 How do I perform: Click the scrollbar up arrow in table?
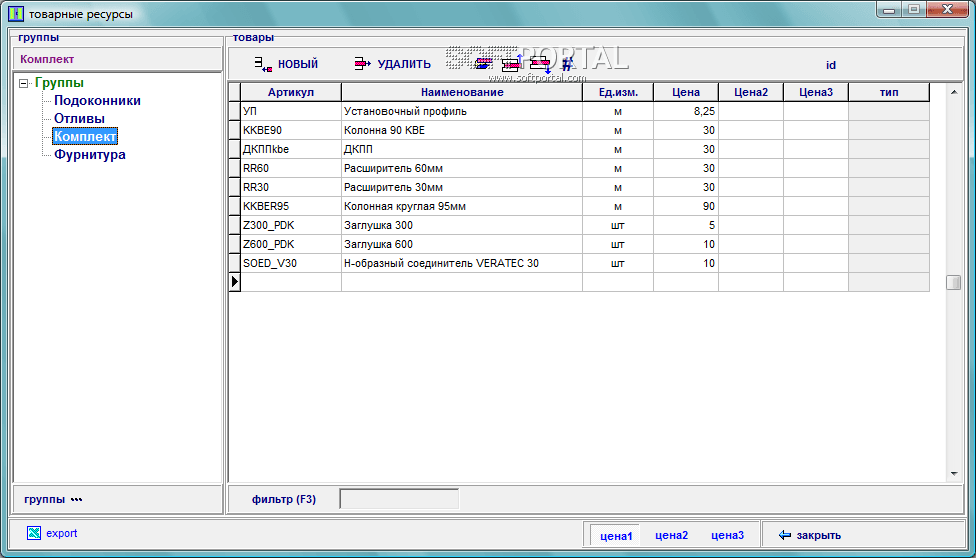coord(954,92)
